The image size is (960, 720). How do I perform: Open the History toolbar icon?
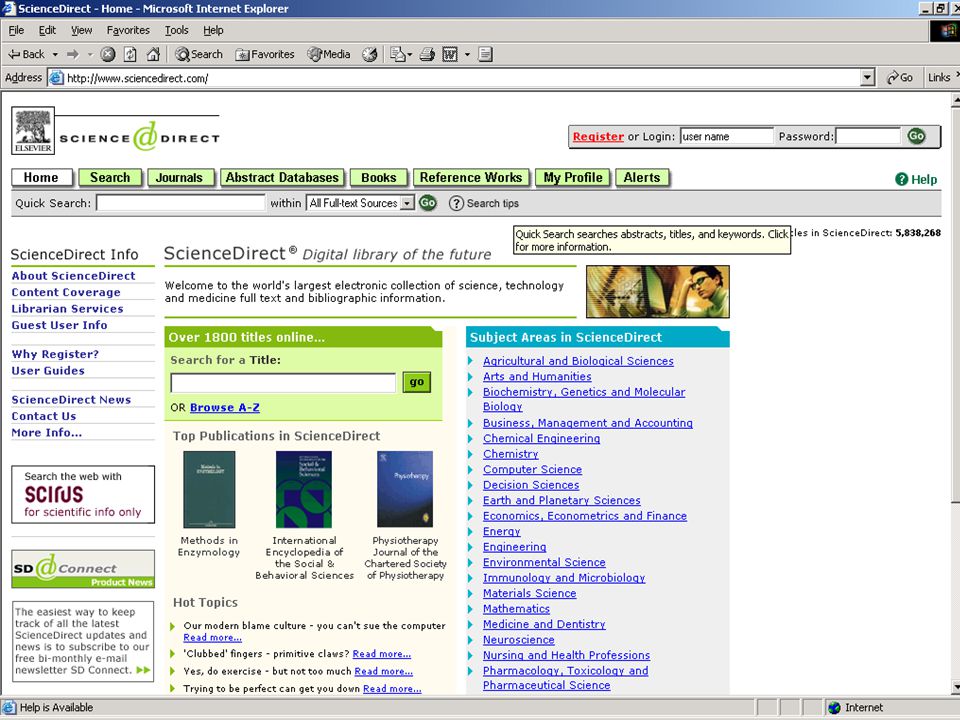pyautogui.click(x=370, y=54)
